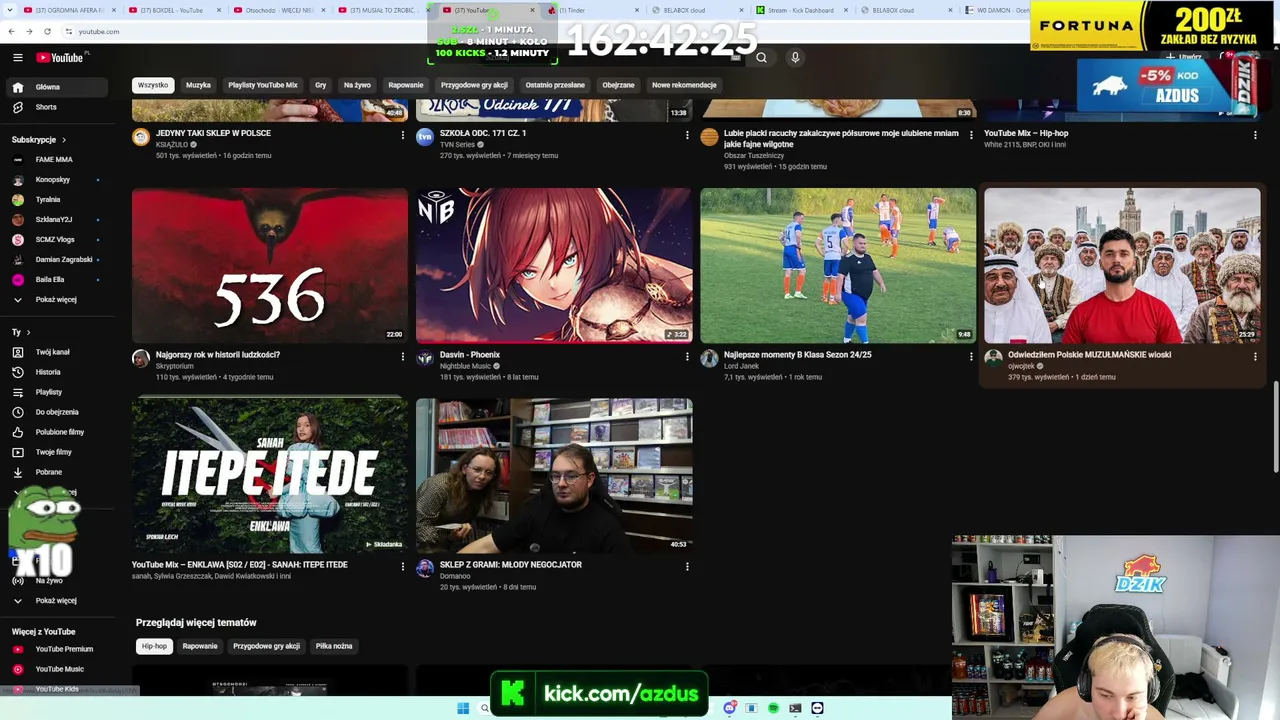Image resolution: width=1280 pixels, height=720 pixels.
Task: Play the 536 Najgorszy rok video thumbnail
Action: coord(270,265)
